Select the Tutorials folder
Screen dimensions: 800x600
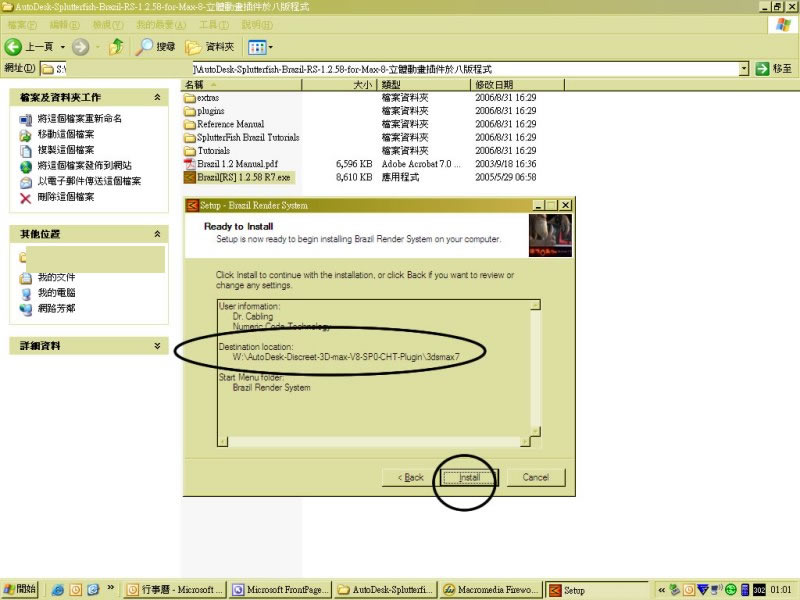coord(207,151)
